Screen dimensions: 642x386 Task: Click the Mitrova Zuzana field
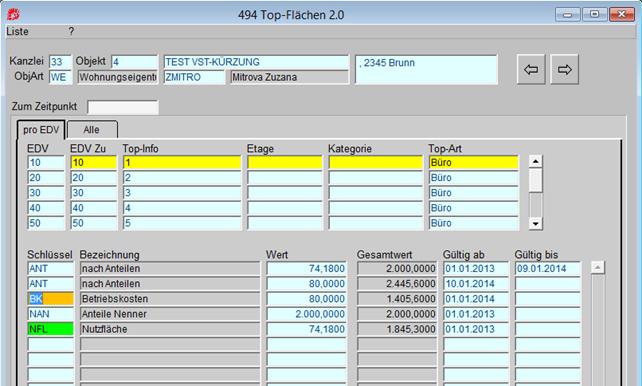point(289,77)
